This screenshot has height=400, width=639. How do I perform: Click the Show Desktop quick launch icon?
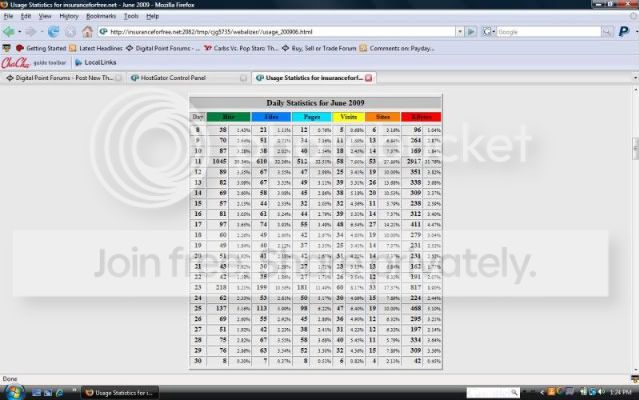[36, 393]
